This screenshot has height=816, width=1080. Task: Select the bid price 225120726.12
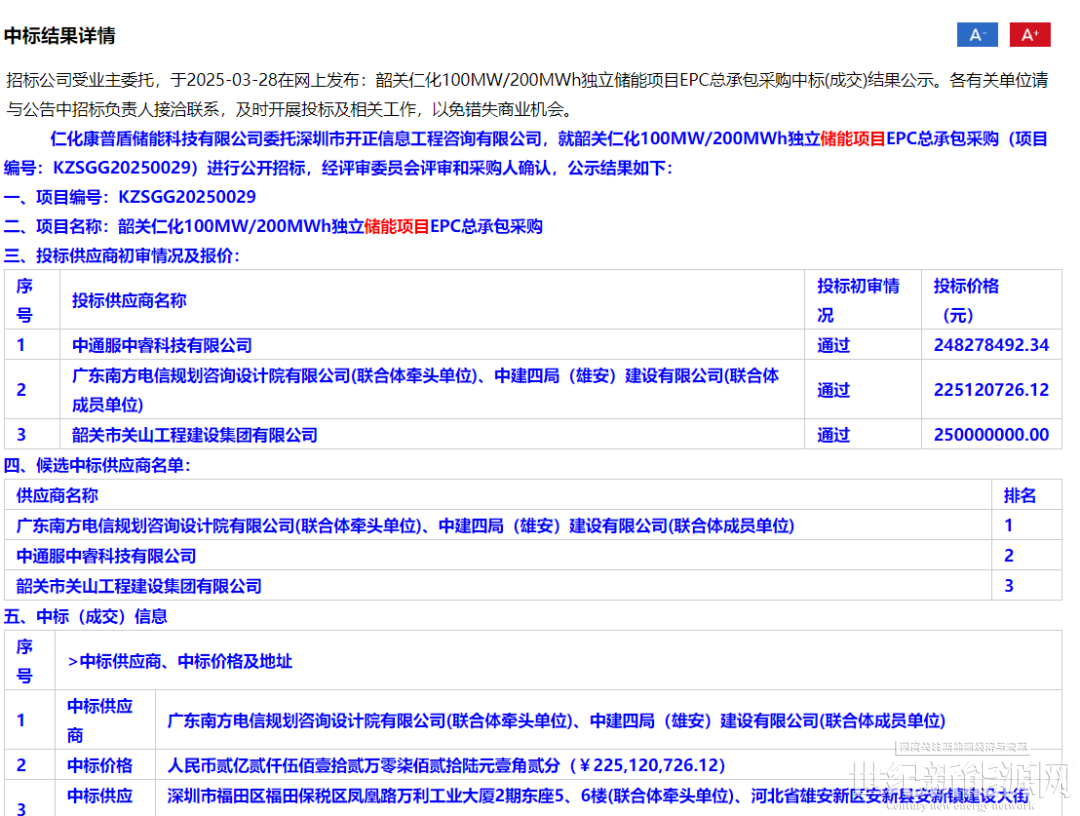pyautogui.click(x=991, y=390)
